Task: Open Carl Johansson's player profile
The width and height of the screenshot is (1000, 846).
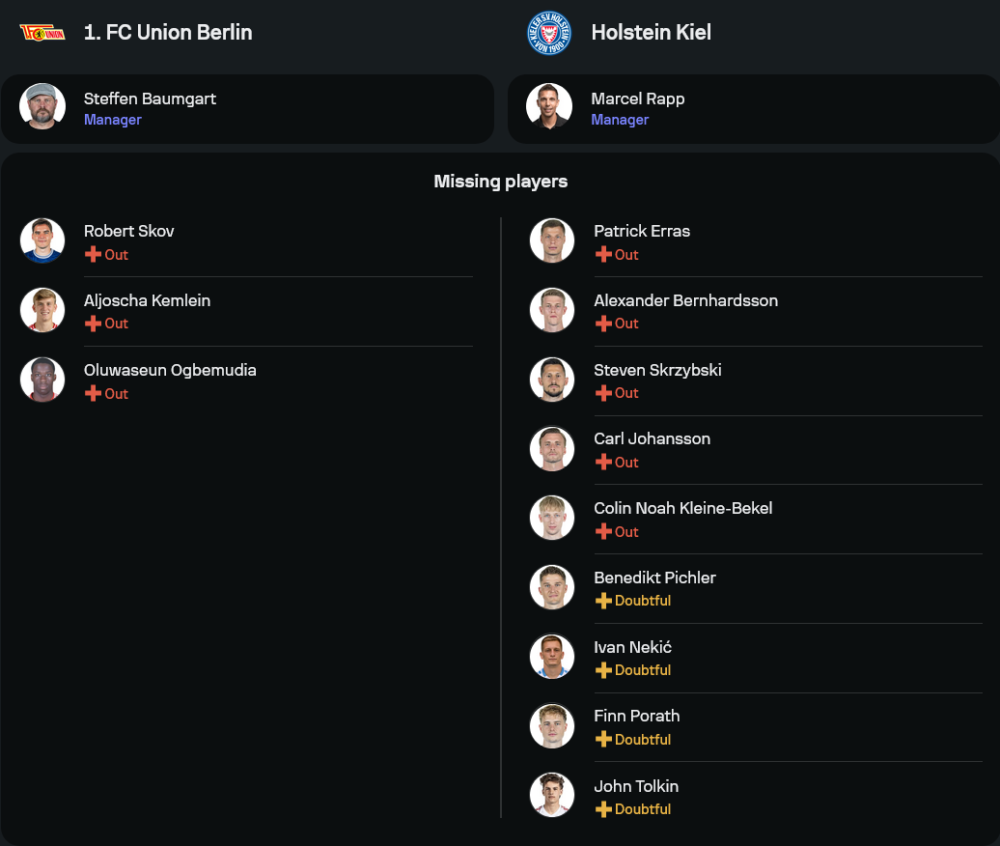Action: click(652, 439)
